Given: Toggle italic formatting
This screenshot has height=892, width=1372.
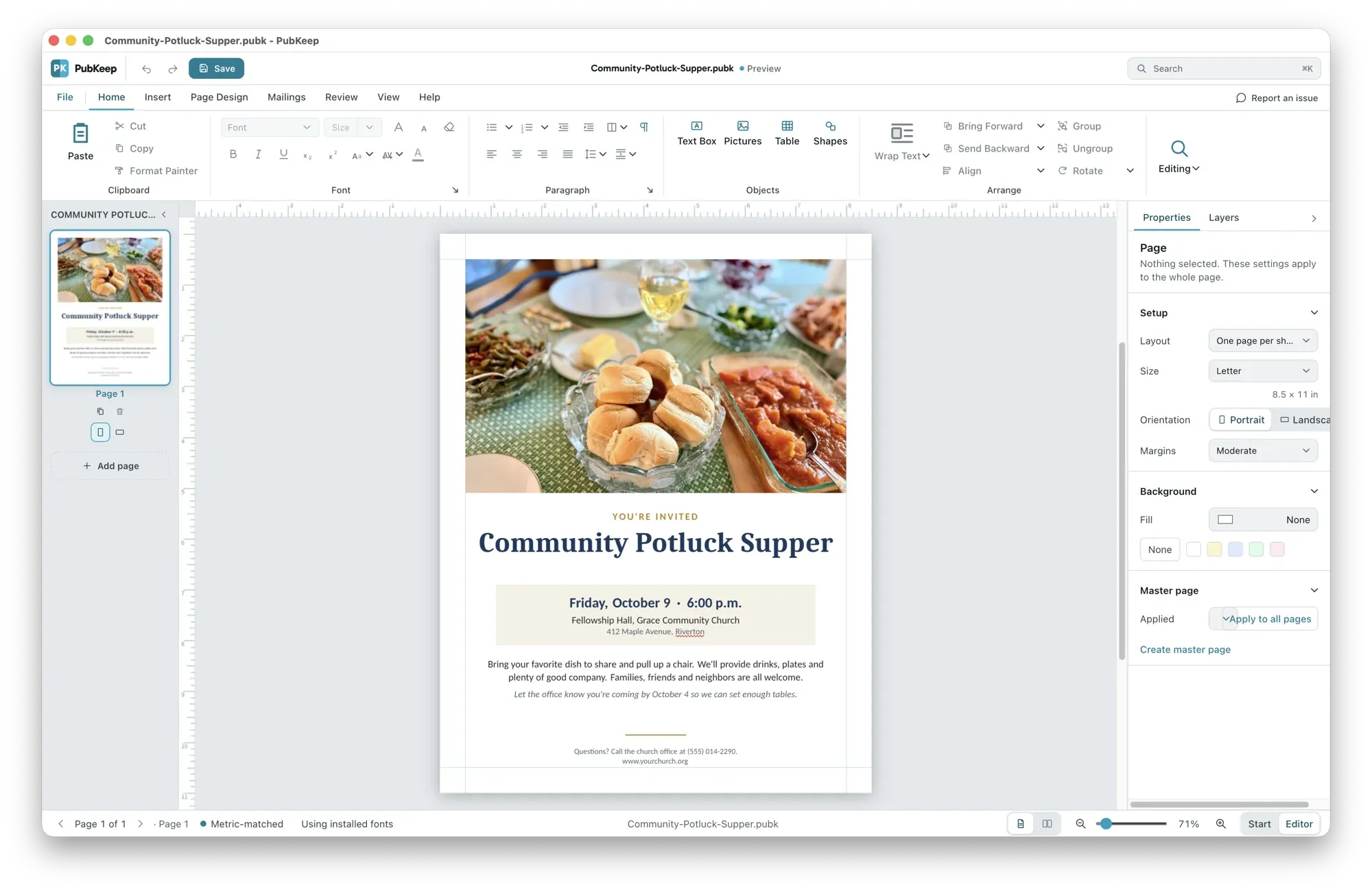Looking at the screenshot, I should coord(258,154).
